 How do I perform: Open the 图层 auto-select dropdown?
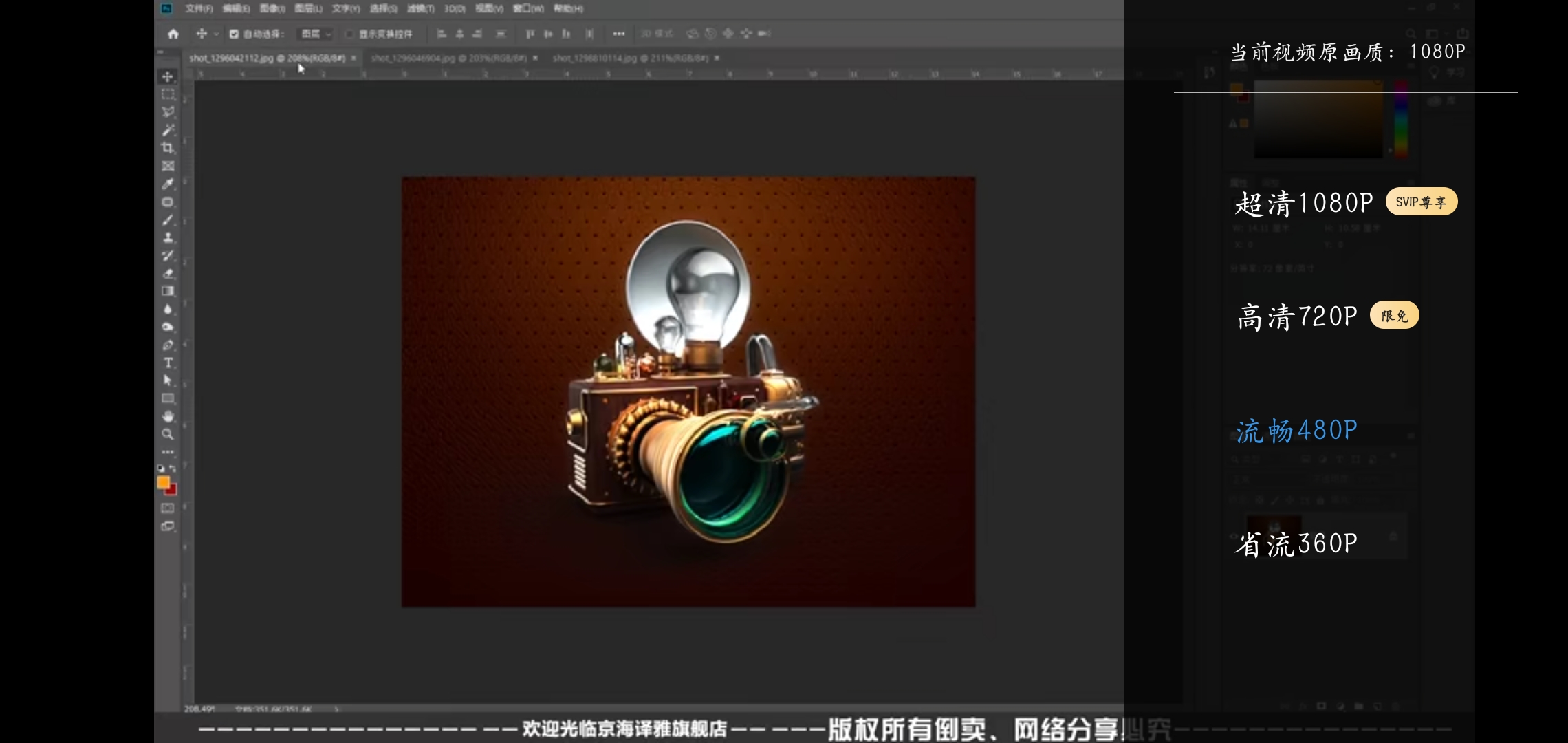(316, 34)
